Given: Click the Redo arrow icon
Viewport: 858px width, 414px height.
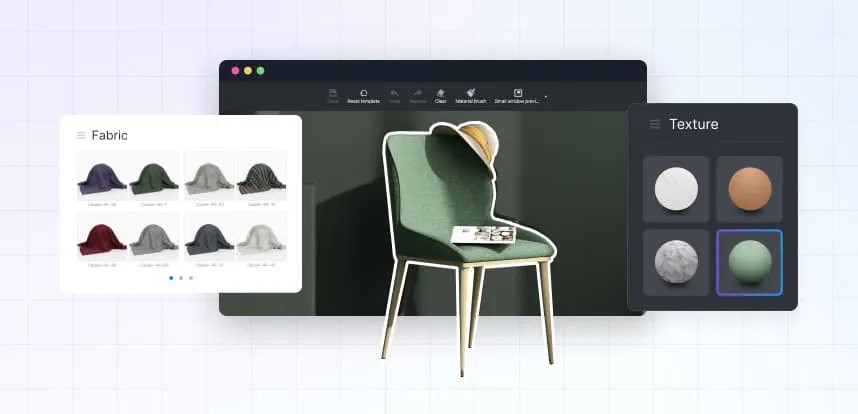Looking at the screenshot, I should pos(418,93).
